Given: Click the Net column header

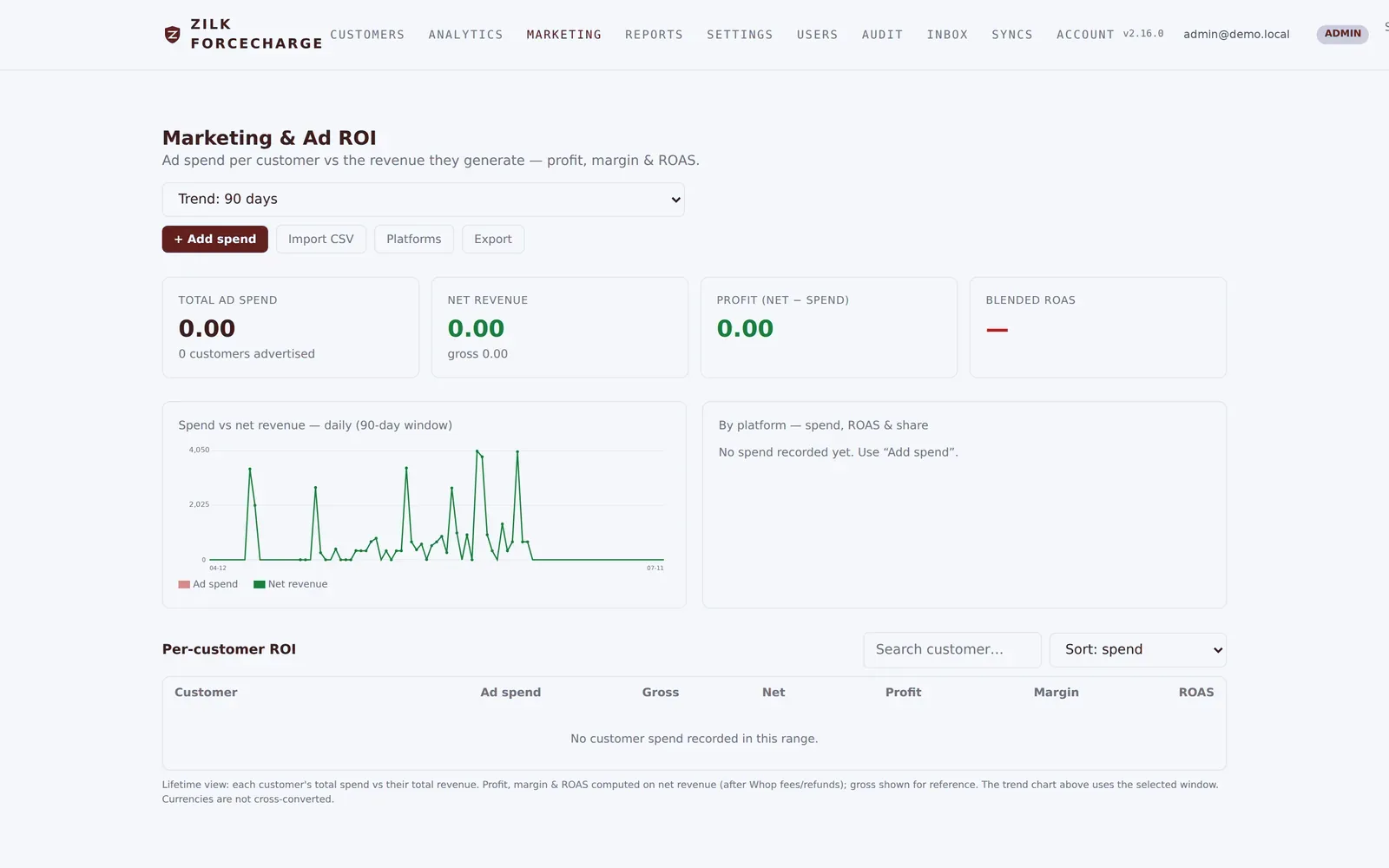Looking at the screenshot, I should point(773,693).
